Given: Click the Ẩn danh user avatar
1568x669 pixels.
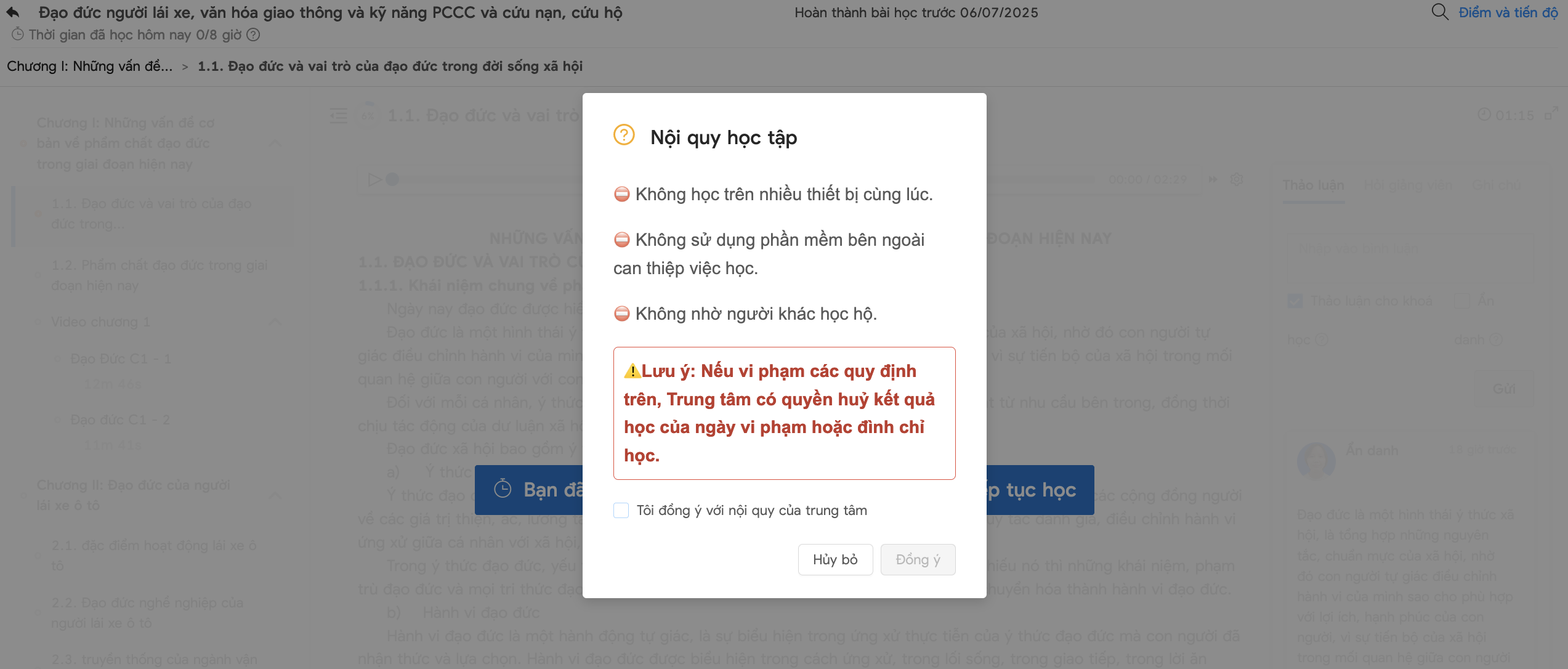Looking at the screenshot, I should coord(1315,460).
